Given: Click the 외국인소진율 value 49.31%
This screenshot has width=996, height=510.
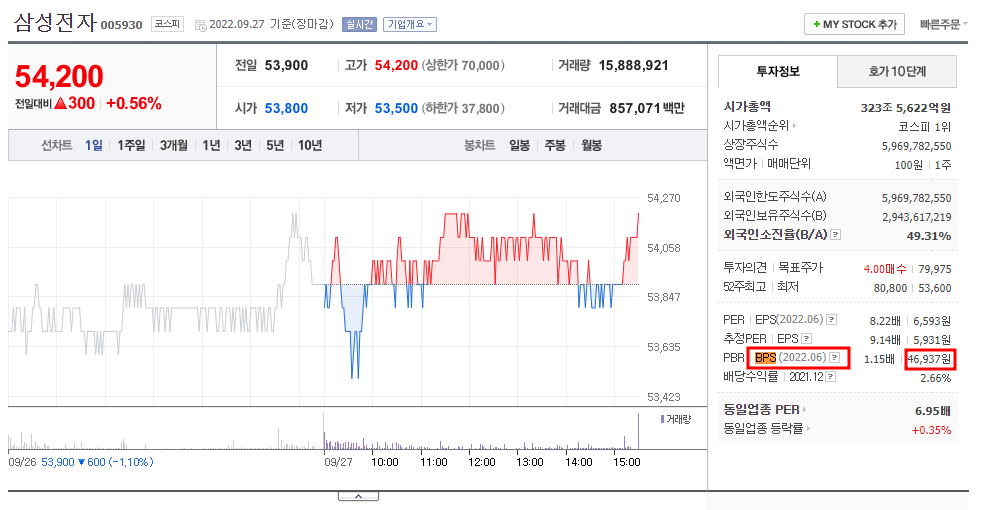Looking at the screenshot, I should (929, 236).
